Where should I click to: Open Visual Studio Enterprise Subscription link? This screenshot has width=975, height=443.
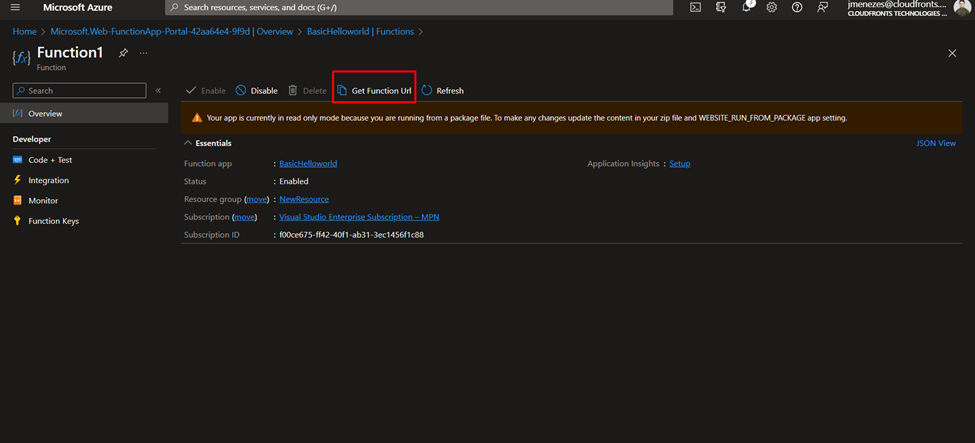click(x=359, y=217)
